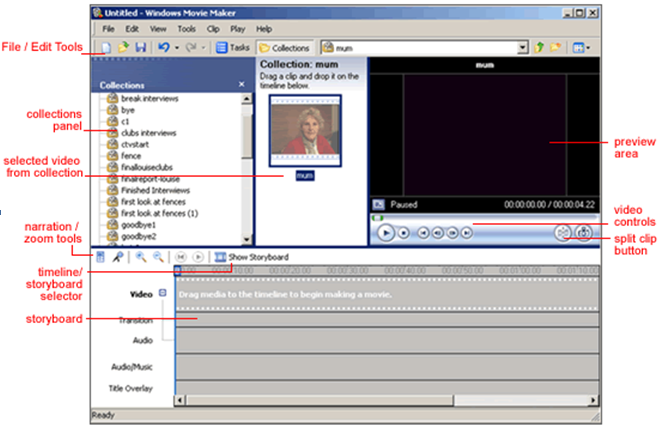
Task: Stop playback in the preview monitor
Action: pos(404,233)
